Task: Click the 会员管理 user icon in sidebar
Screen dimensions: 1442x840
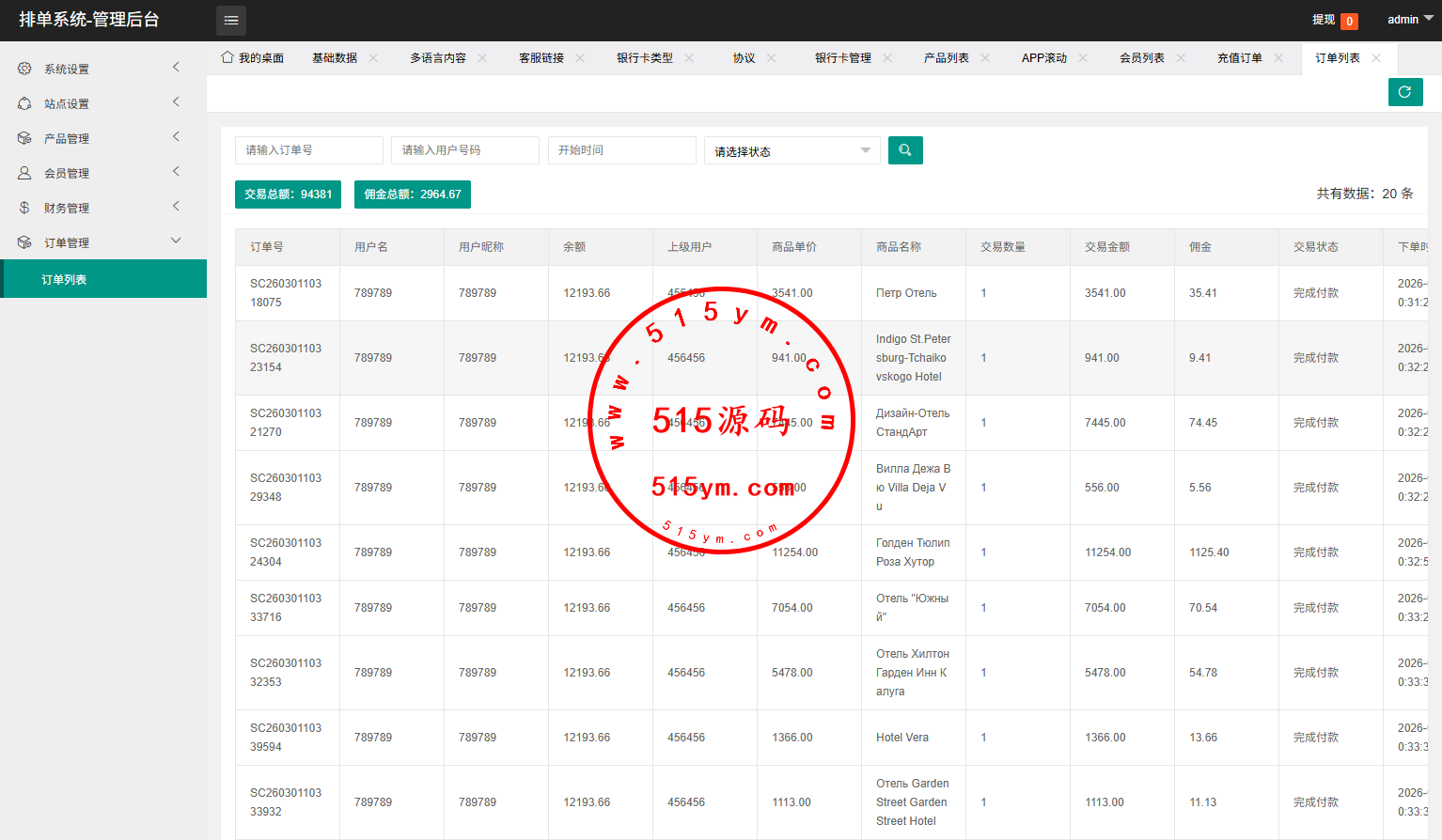Action: (24, 173)
